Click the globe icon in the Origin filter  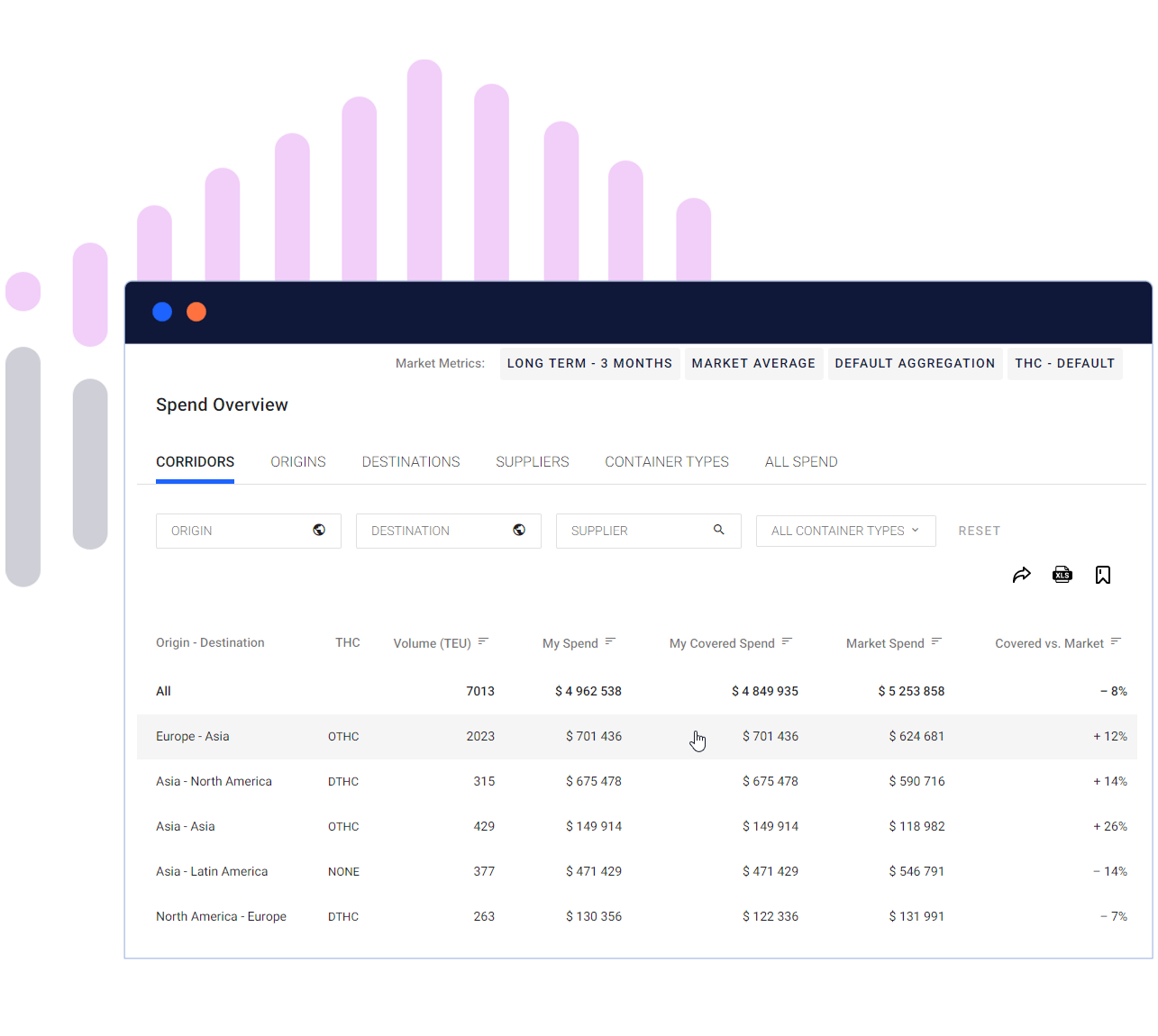click(x=319, y=531)
